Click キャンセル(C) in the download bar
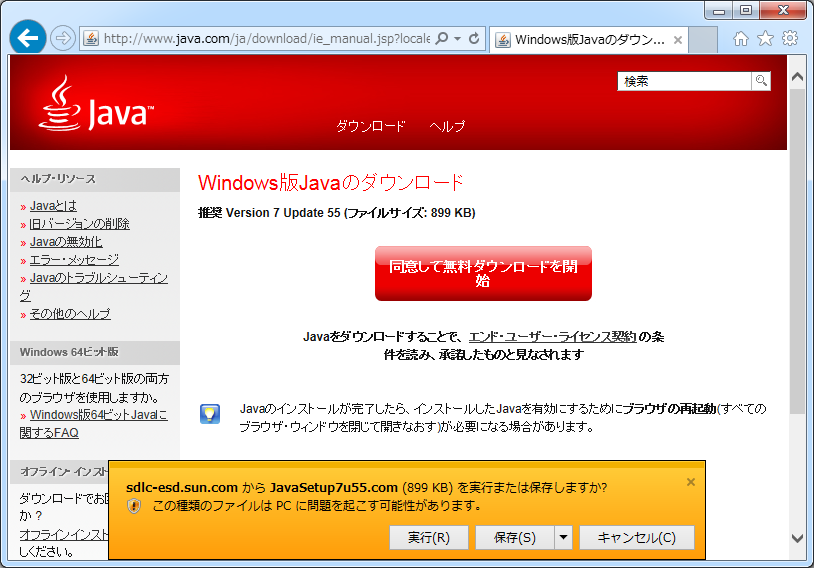The width and height of the screenshot is (814, 568). [x=637, y=537]
